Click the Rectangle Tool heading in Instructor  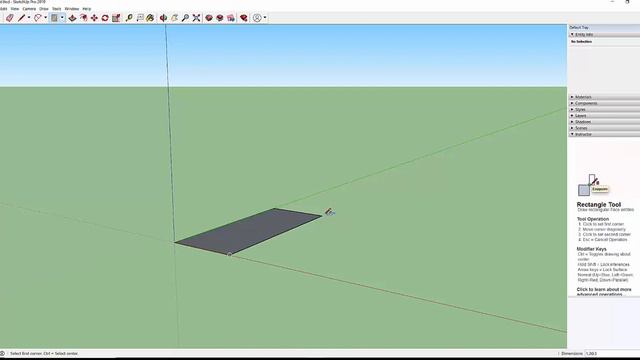pyautogui.click(x=599, y=204)
